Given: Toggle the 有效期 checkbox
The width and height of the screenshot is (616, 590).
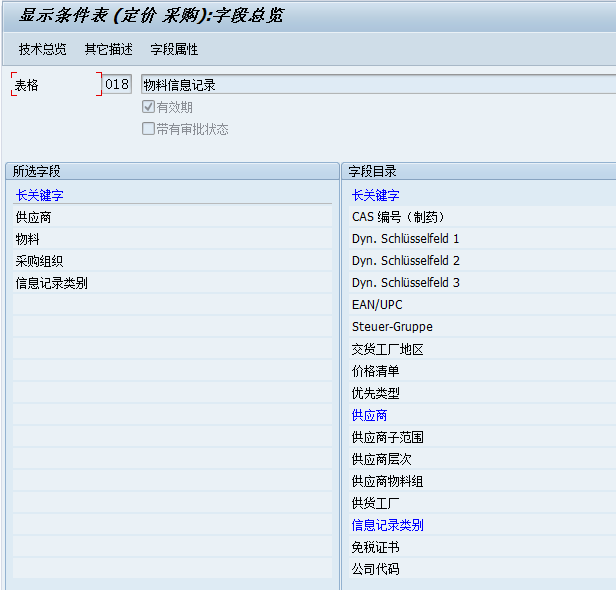Looking at the screenshot, I should [x=148, y=107].
